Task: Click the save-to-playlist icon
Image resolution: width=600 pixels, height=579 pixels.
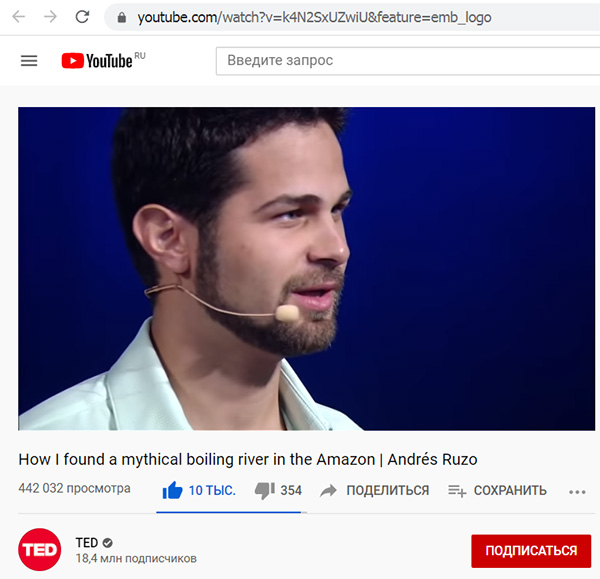Action: (x=457, y=491)
